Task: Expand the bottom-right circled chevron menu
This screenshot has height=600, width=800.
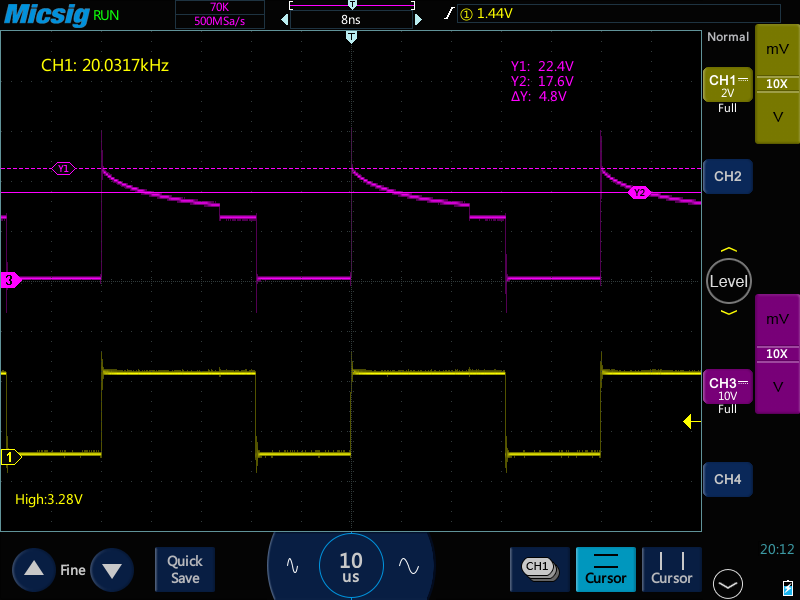Action: coord(727,583)
